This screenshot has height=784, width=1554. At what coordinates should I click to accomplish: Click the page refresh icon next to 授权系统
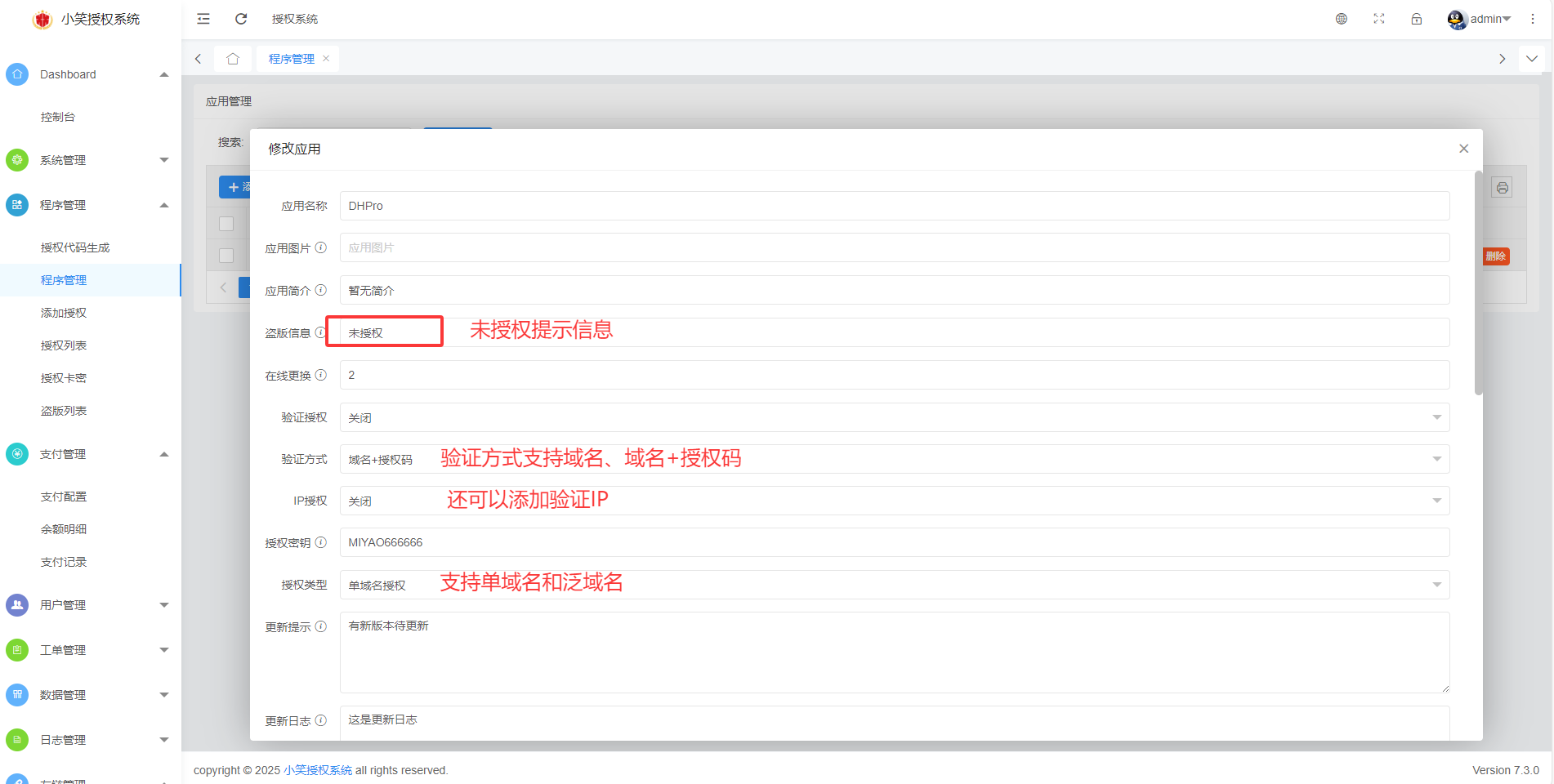click(240, 18)
